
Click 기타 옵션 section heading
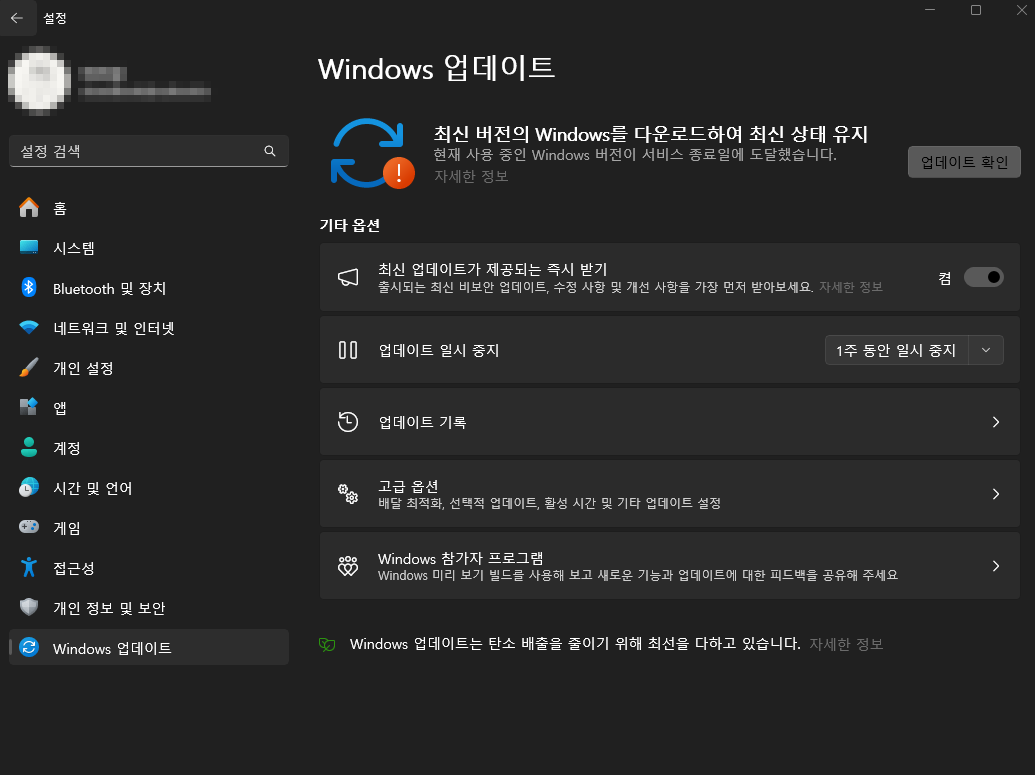pyautogui.click(x=350, y=225)
